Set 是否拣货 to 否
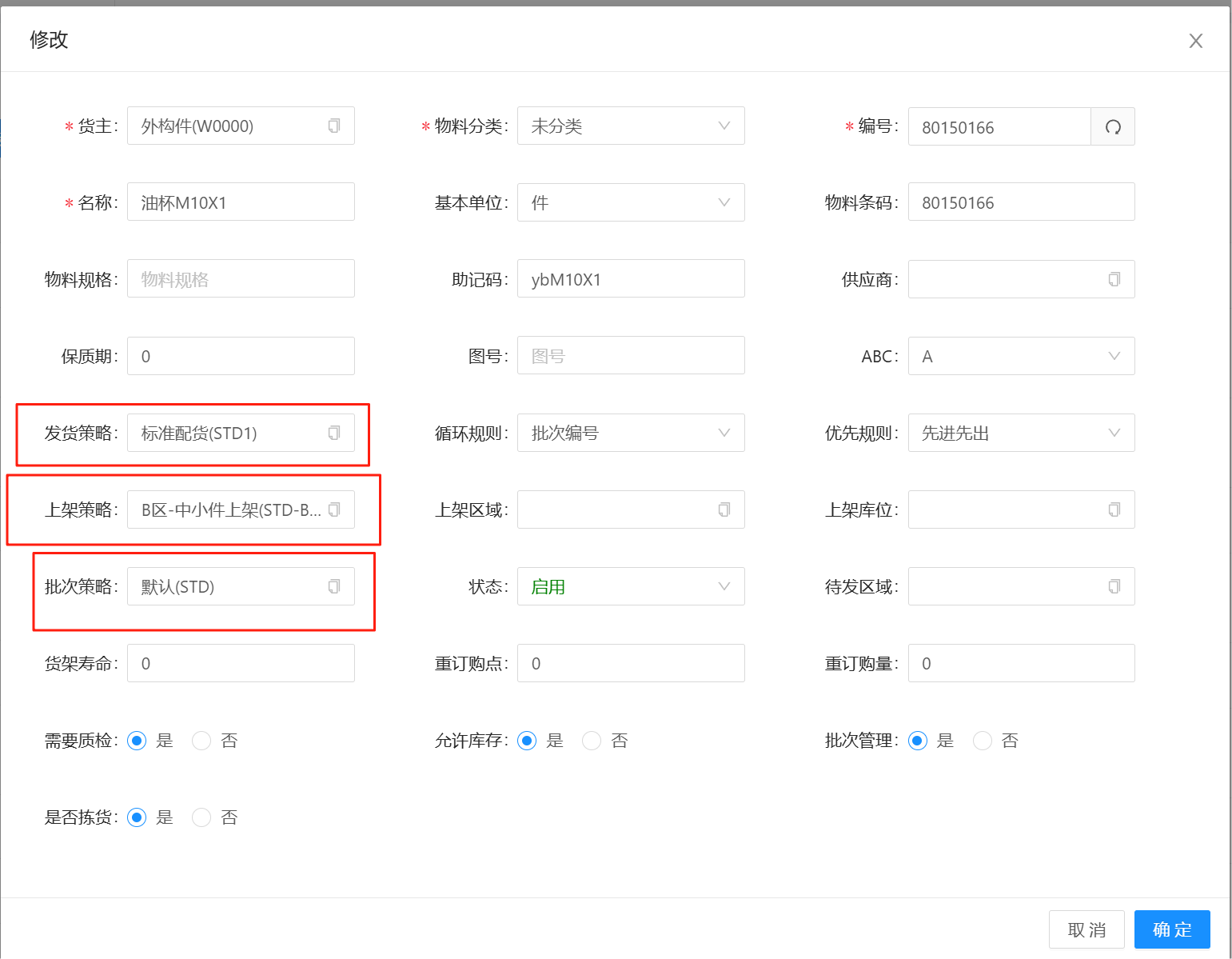The image size is (1232, 959). click(201, 817)
